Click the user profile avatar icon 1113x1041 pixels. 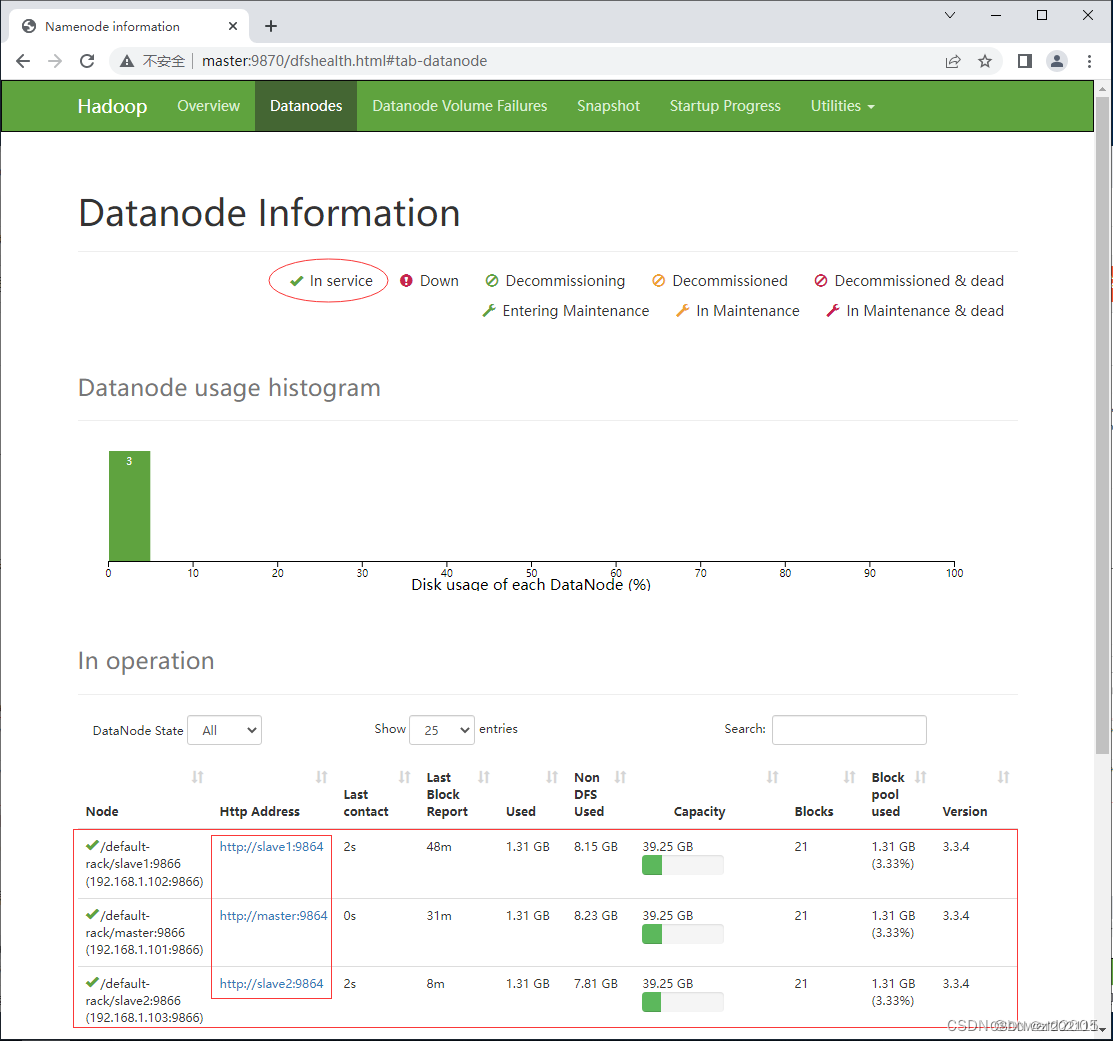[1057, 61]
